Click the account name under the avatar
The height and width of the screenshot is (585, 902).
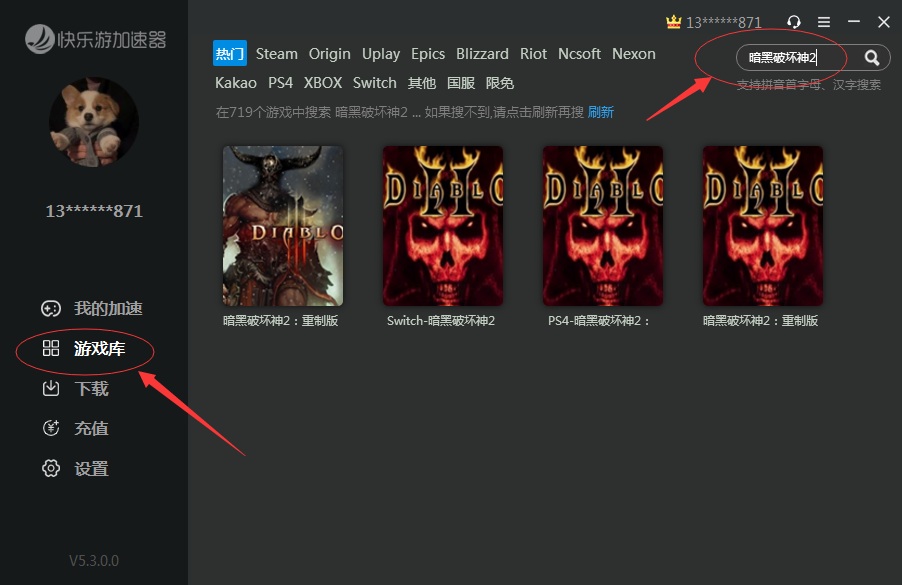[x=94, y=211]
